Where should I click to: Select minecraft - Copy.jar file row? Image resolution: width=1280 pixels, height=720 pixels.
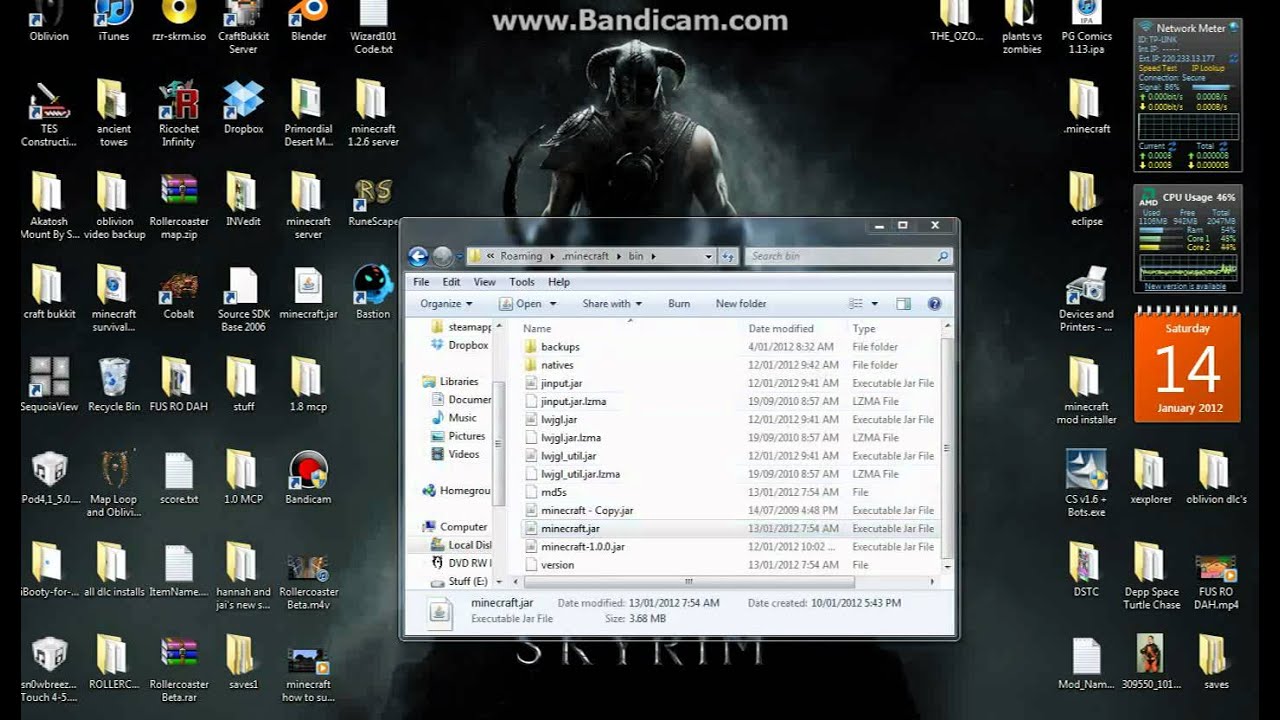(729, 510)
